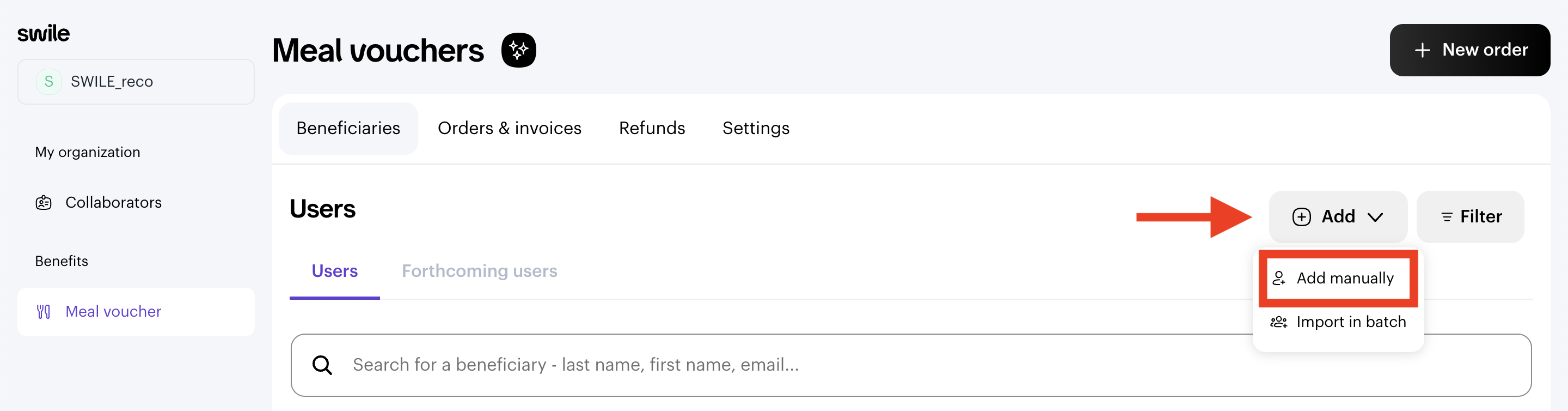The width and height of the screenshot is (1568, 411).
Task: Click the plus circle icon on Add
Action: click(1301, 216)
